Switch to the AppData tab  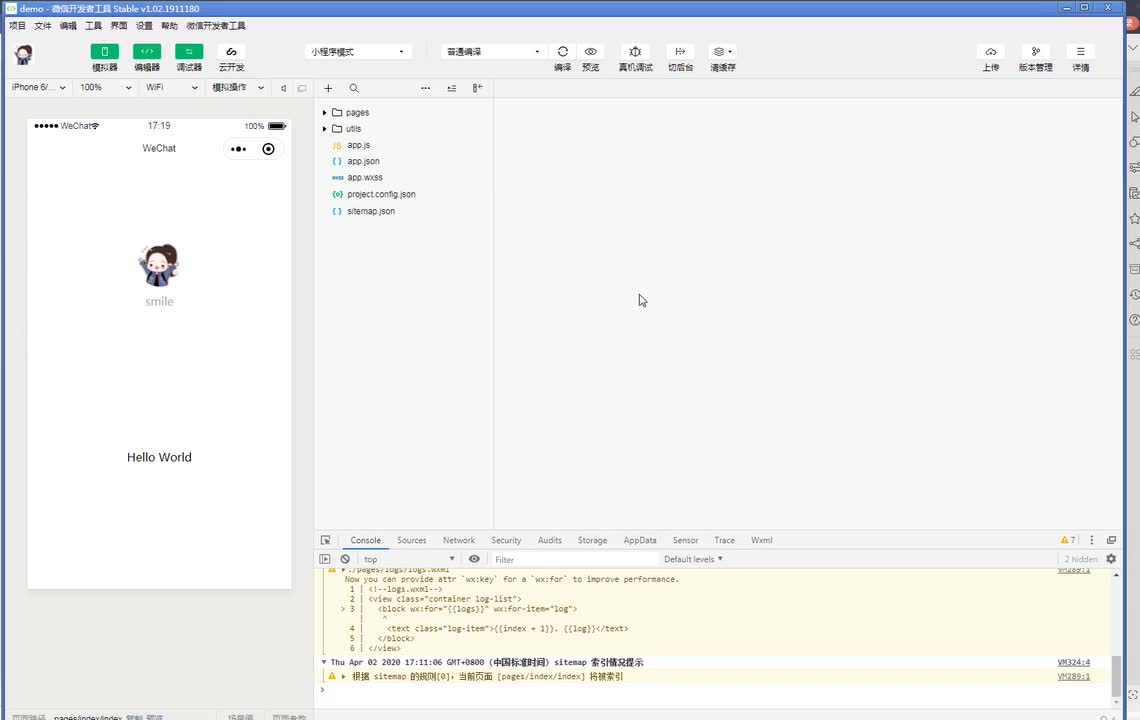pyautogui.click(x=640, y=540)
